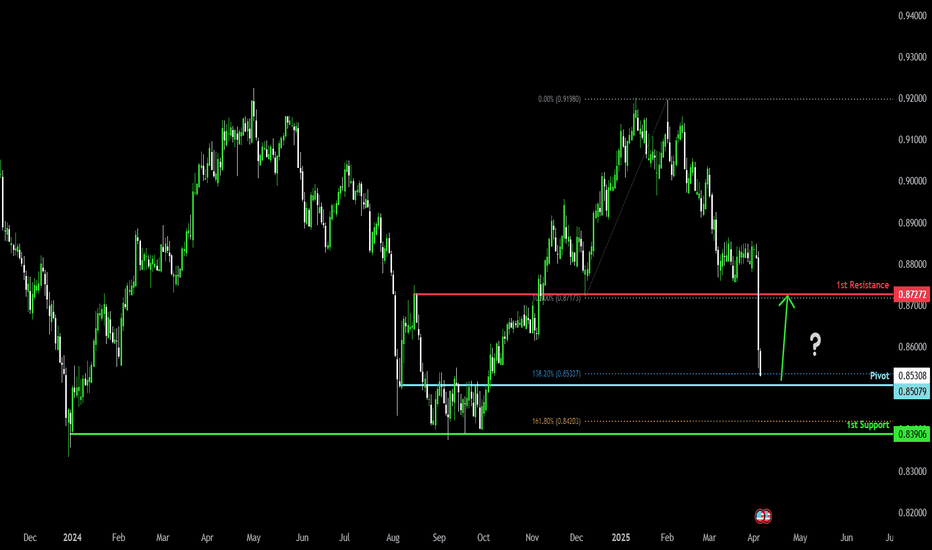The width and height of the screenshot is (932, 550).
Task: Click the '0.00% (0.91980)' Fibonacci label
Action: coord(559,99)
